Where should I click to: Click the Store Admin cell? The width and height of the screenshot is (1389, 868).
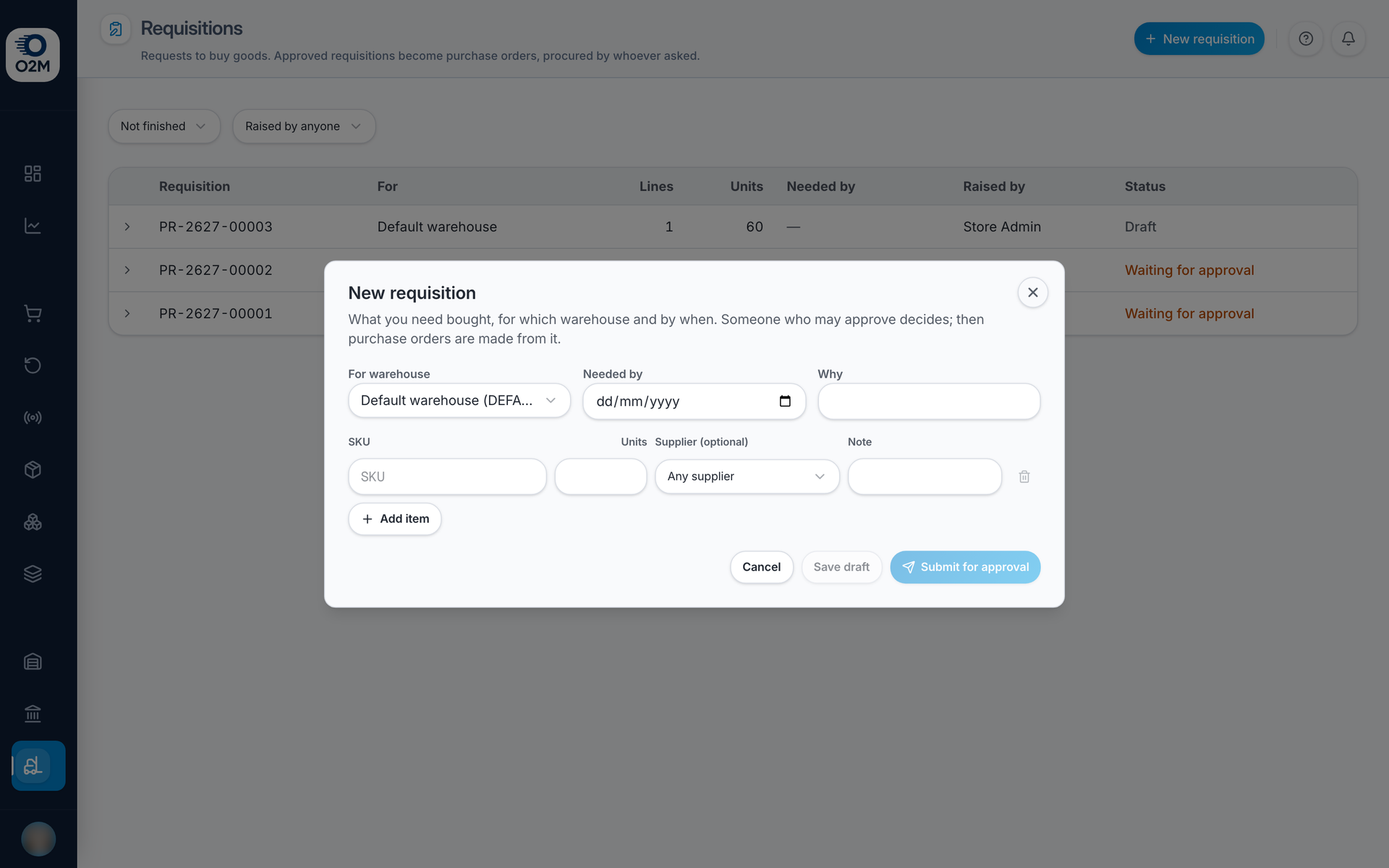[1002, 227]
